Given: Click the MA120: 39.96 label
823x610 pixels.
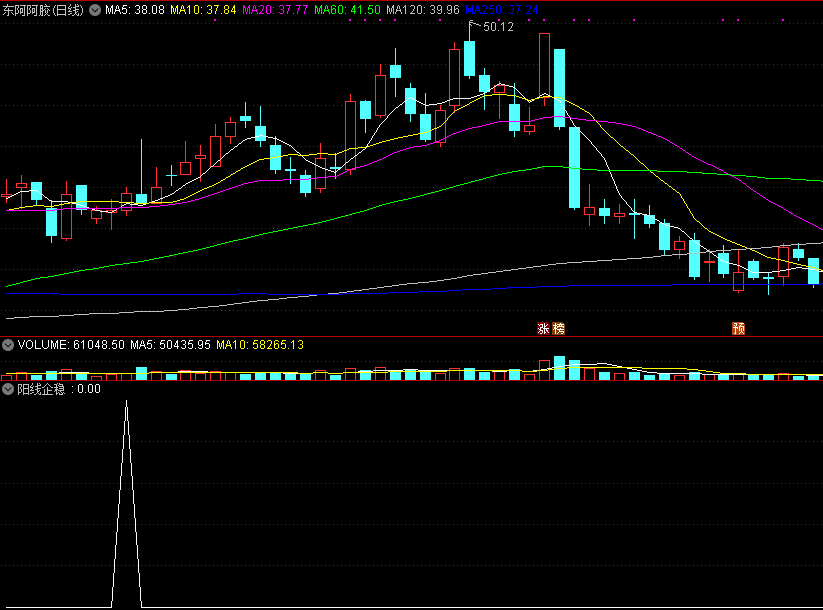Looking at the screenshot, I should coord(423,10).
